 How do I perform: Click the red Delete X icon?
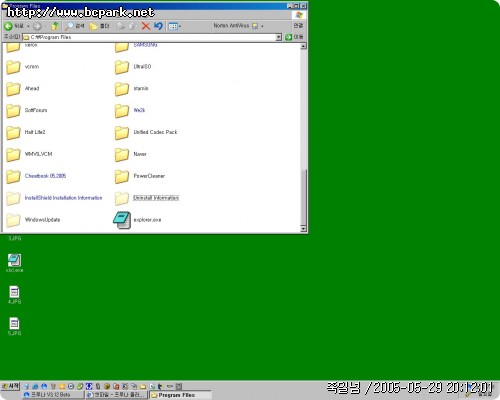(x=146, y=26)
